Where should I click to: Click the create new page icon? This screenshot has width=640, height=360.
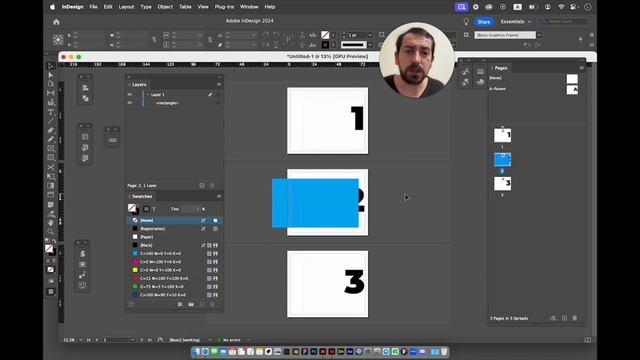[x=564, y=318]
